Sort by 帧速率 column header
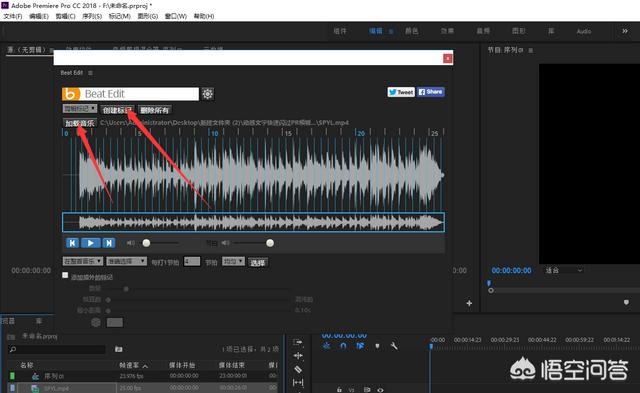Image resolution: width=640 pixels, height=393 pixels. click(x=129, y=365)
